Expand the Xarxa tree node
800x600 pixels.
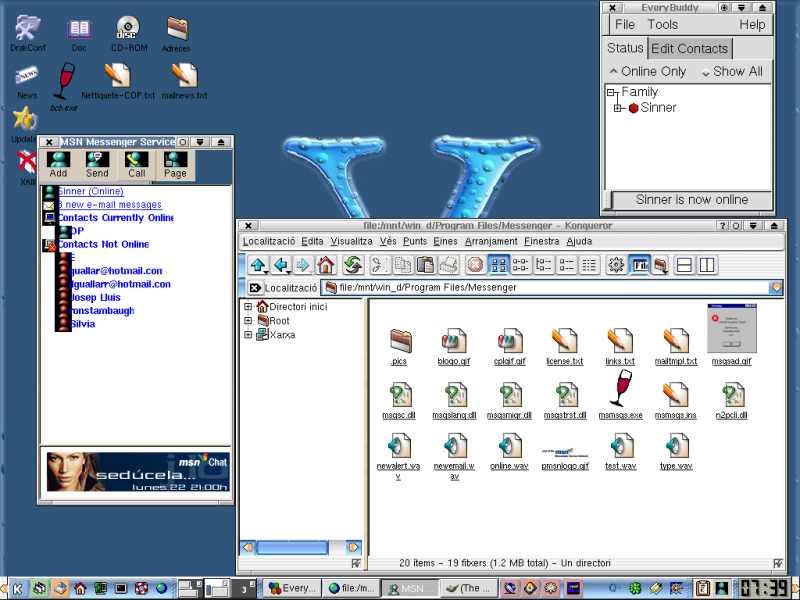click(248, 335)
